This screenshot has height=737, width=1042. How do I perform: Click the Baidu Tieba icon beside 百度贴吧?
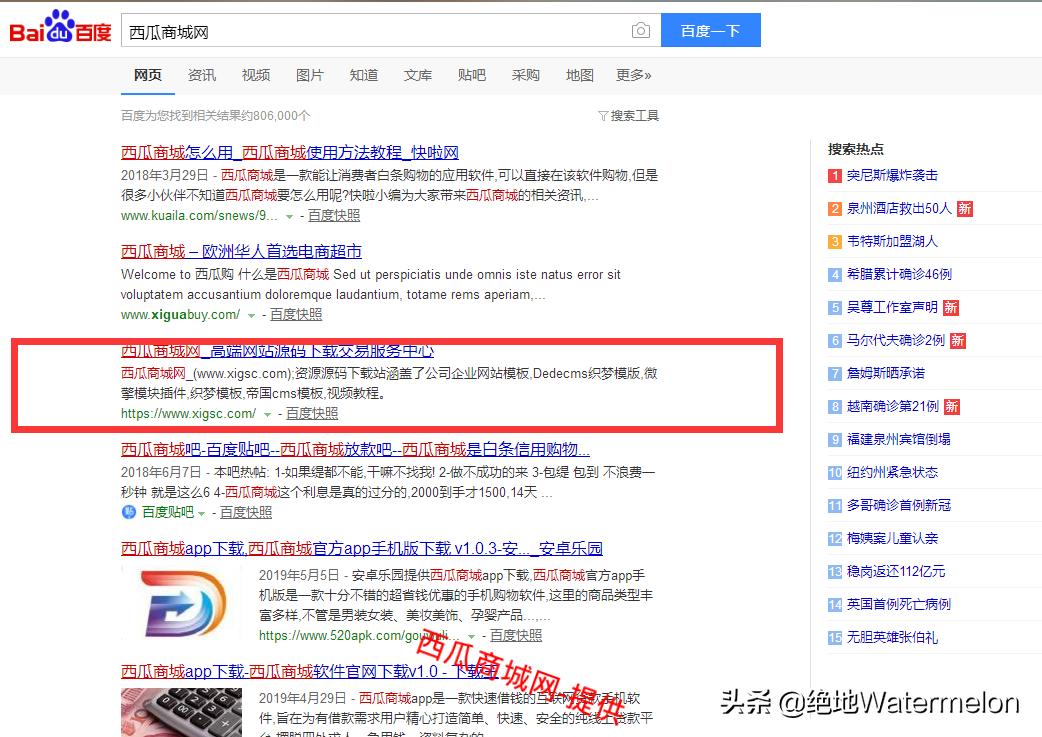tap(131, 512)
